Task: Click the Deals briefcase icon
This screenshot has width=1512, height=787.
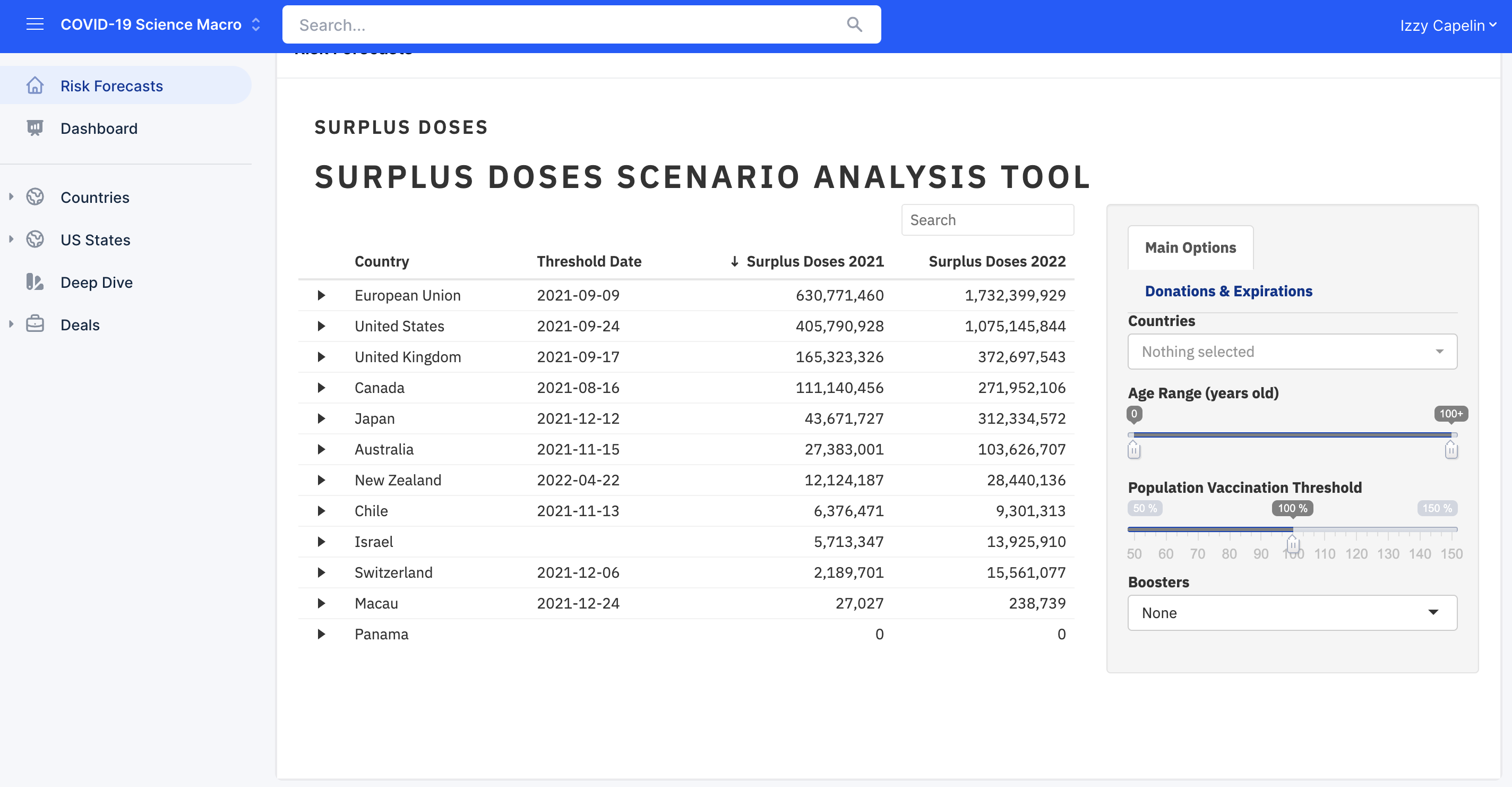Action: point(35,325)
